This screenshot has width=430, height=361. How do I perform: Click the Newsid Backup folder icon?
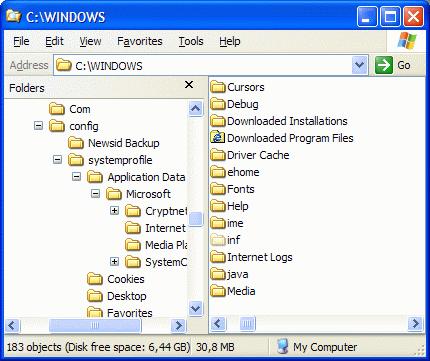click(76, 143)
